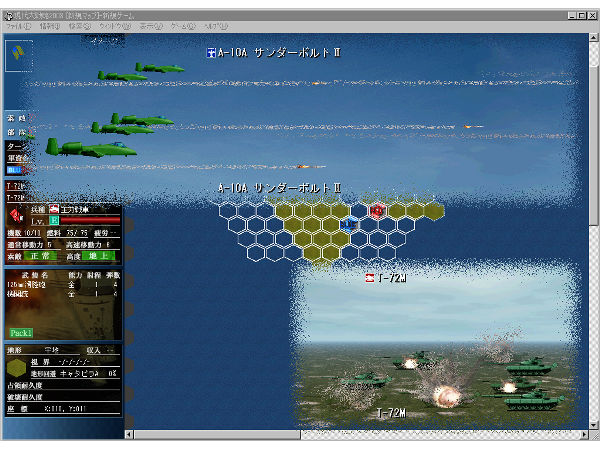Image resolution: width=600 pixels, height=450 pixels.
Task: Open the second menu bar item 情報
Action: coord(50,26)
